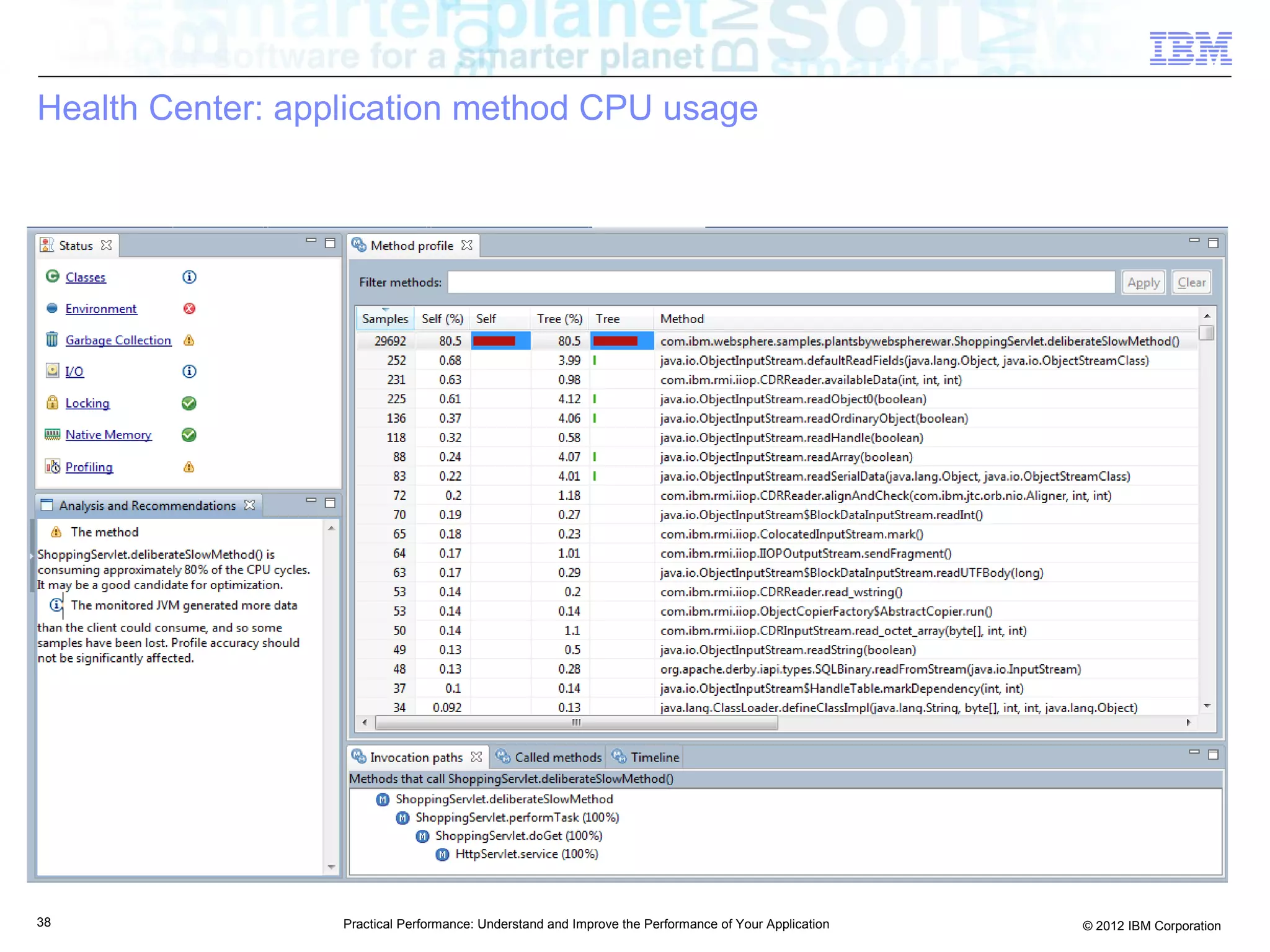Switch to the Called methods tab
1270x952 pixels.
(x=549, y=757)
